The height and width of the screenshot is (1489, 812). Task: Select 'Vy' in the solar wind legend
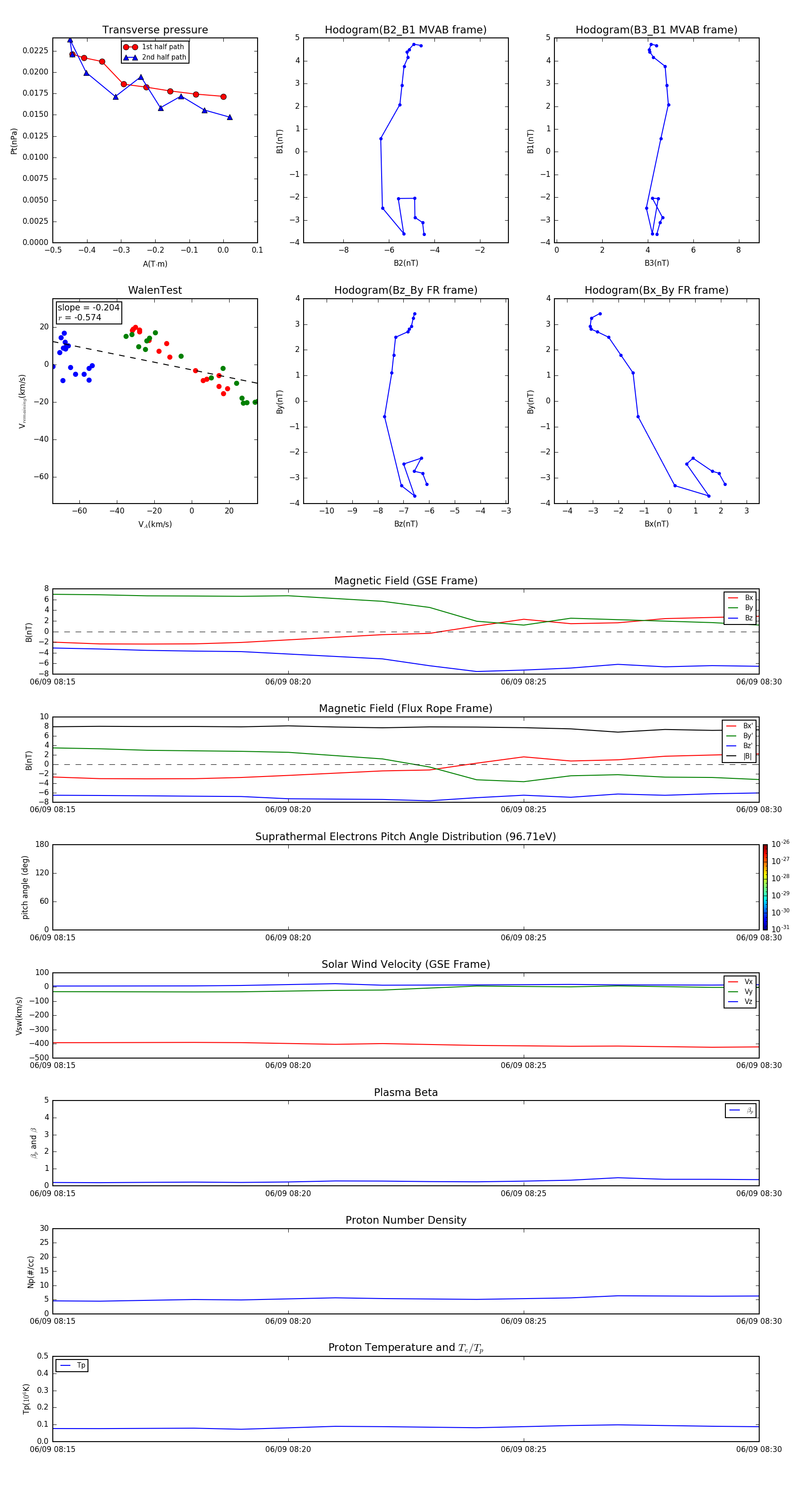point(740,991)
